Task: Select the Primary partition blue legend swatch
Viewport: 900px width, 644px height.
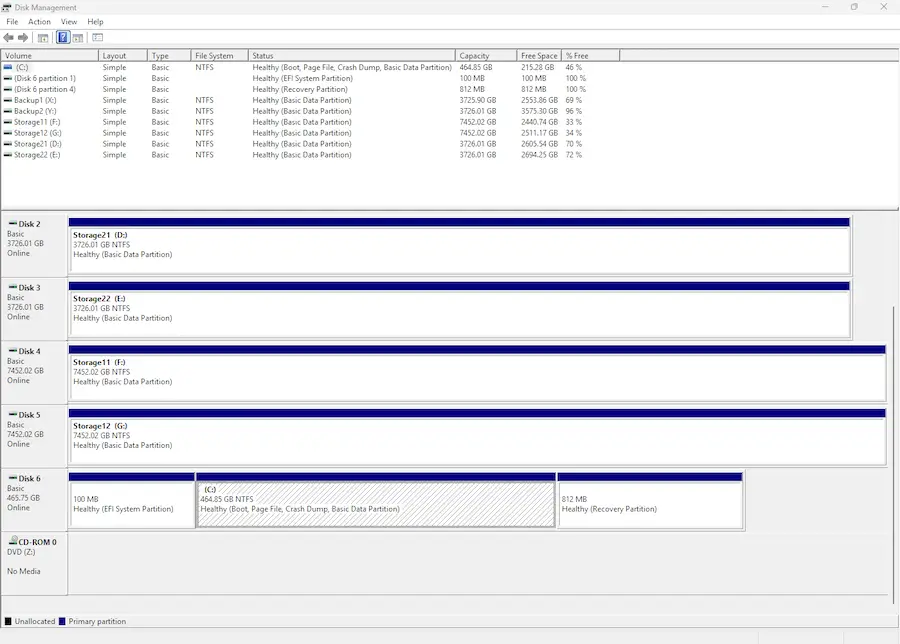Action: tap(62, 621)
